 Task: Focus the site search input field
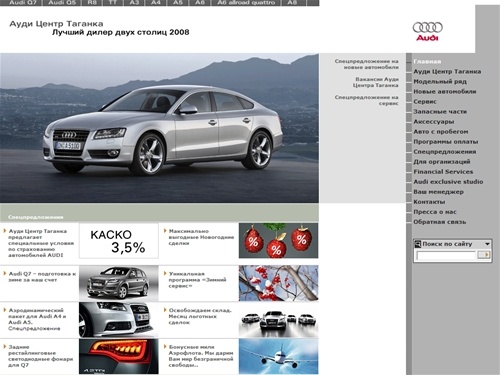[446, 255]
